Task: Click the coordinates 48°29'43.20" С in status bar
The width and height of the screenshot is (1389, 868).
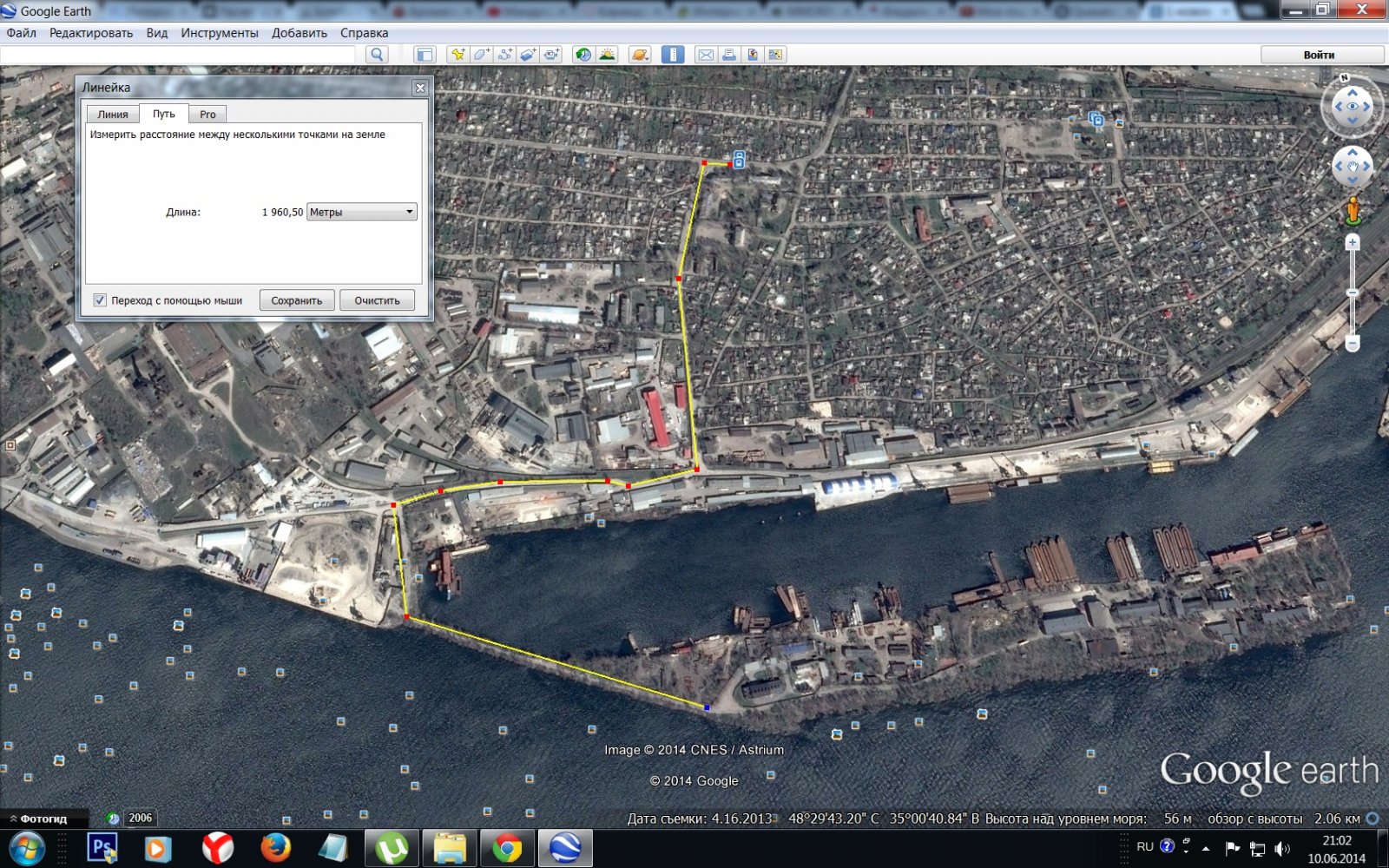Action: (833, 819)
